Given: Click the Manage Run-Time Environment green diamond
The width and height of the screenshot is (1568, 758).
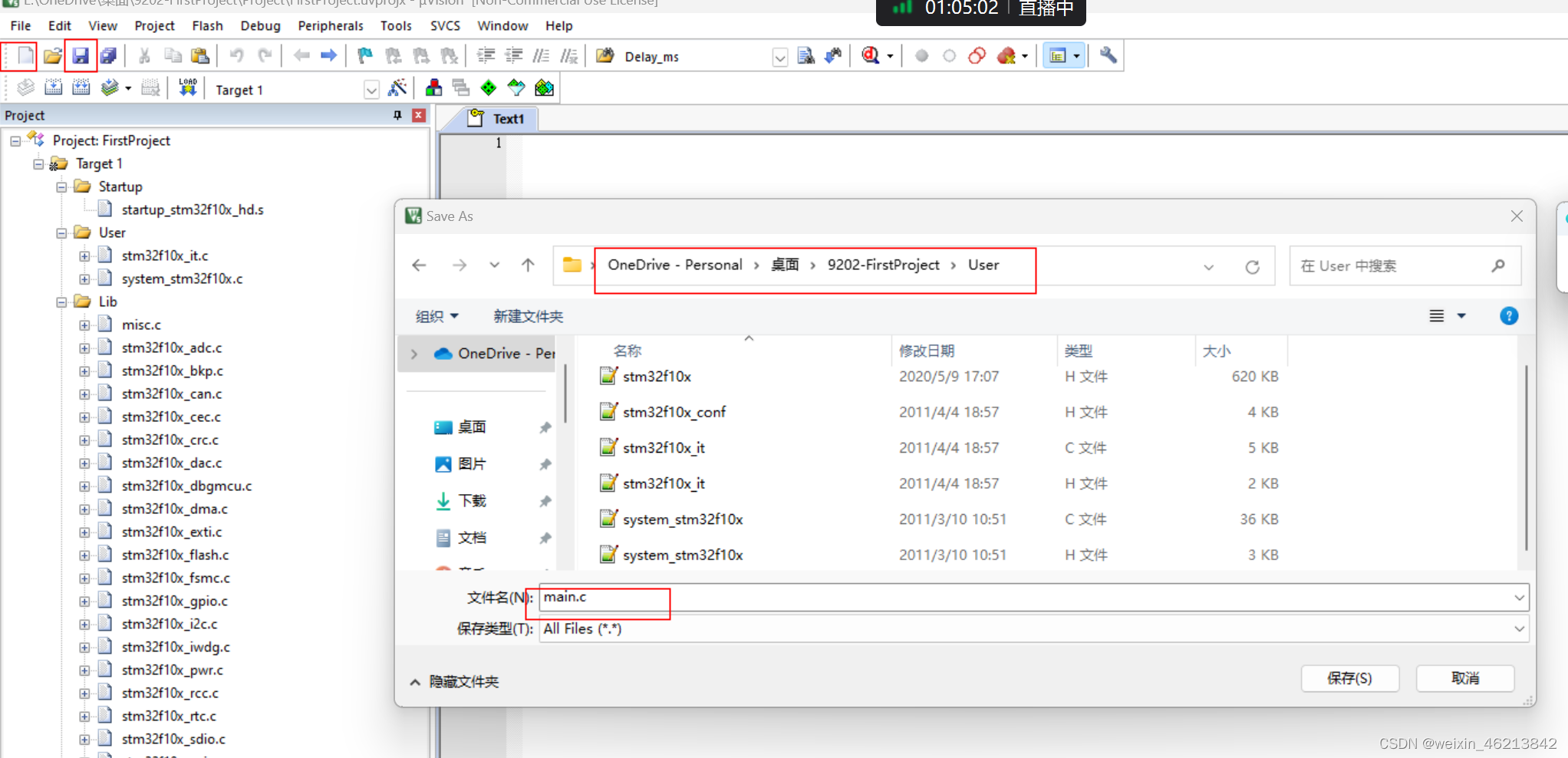Looking at the screenshot, I should [x=489, y=88].
